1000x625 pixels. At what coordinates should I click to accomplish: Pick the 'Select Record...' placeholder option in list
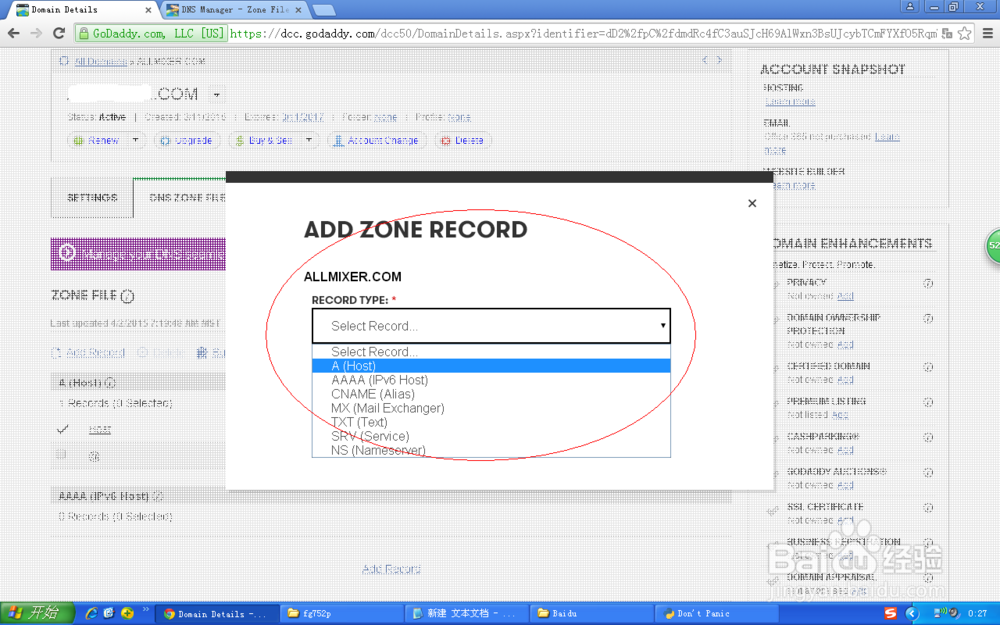pyautogui.click(x=491, y=352)
